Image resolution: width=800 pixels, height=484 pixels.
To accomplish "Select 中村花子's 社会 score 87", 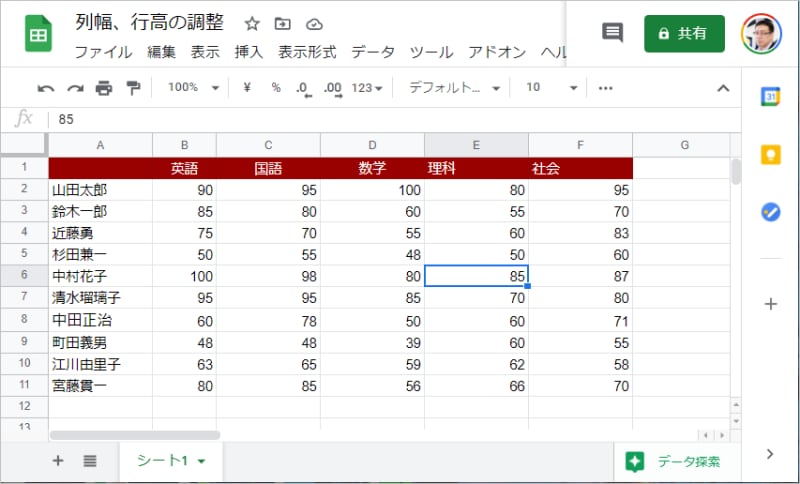I will coord(581,276).
